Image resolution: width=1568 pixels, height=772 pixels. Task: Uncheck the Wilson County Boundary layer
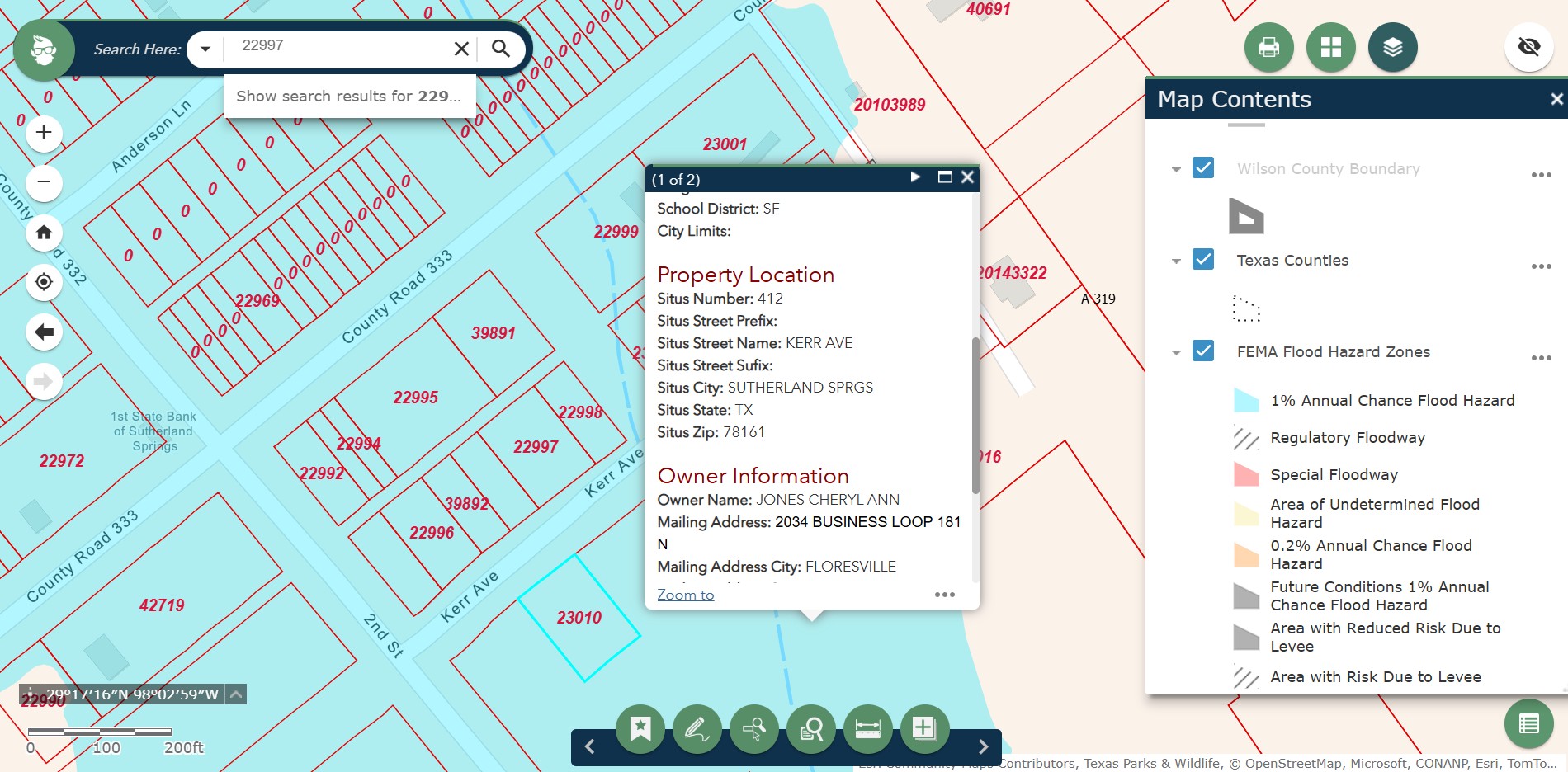(x=1203, y=168)
